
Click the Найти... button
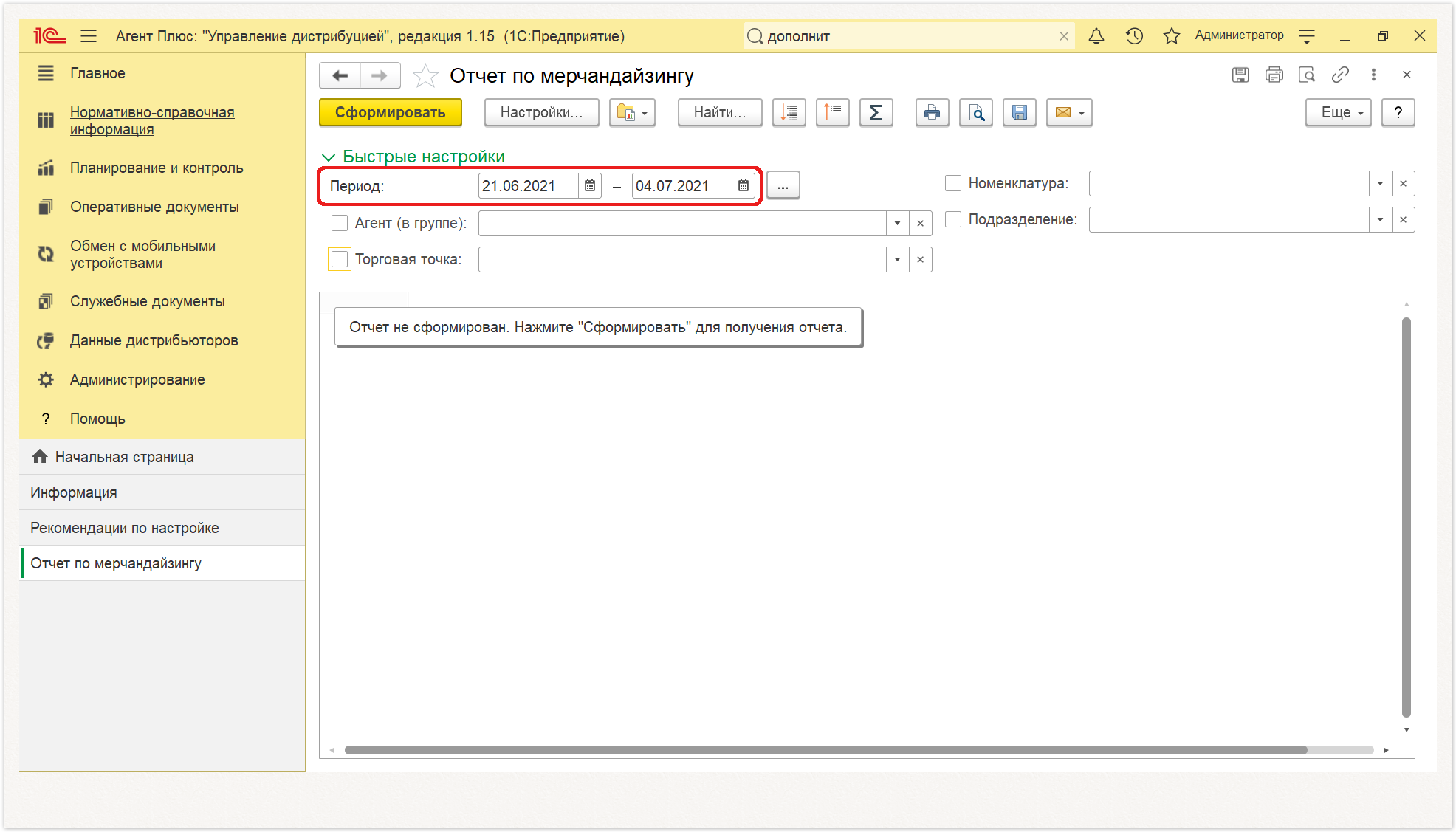(x=720, y=112)
